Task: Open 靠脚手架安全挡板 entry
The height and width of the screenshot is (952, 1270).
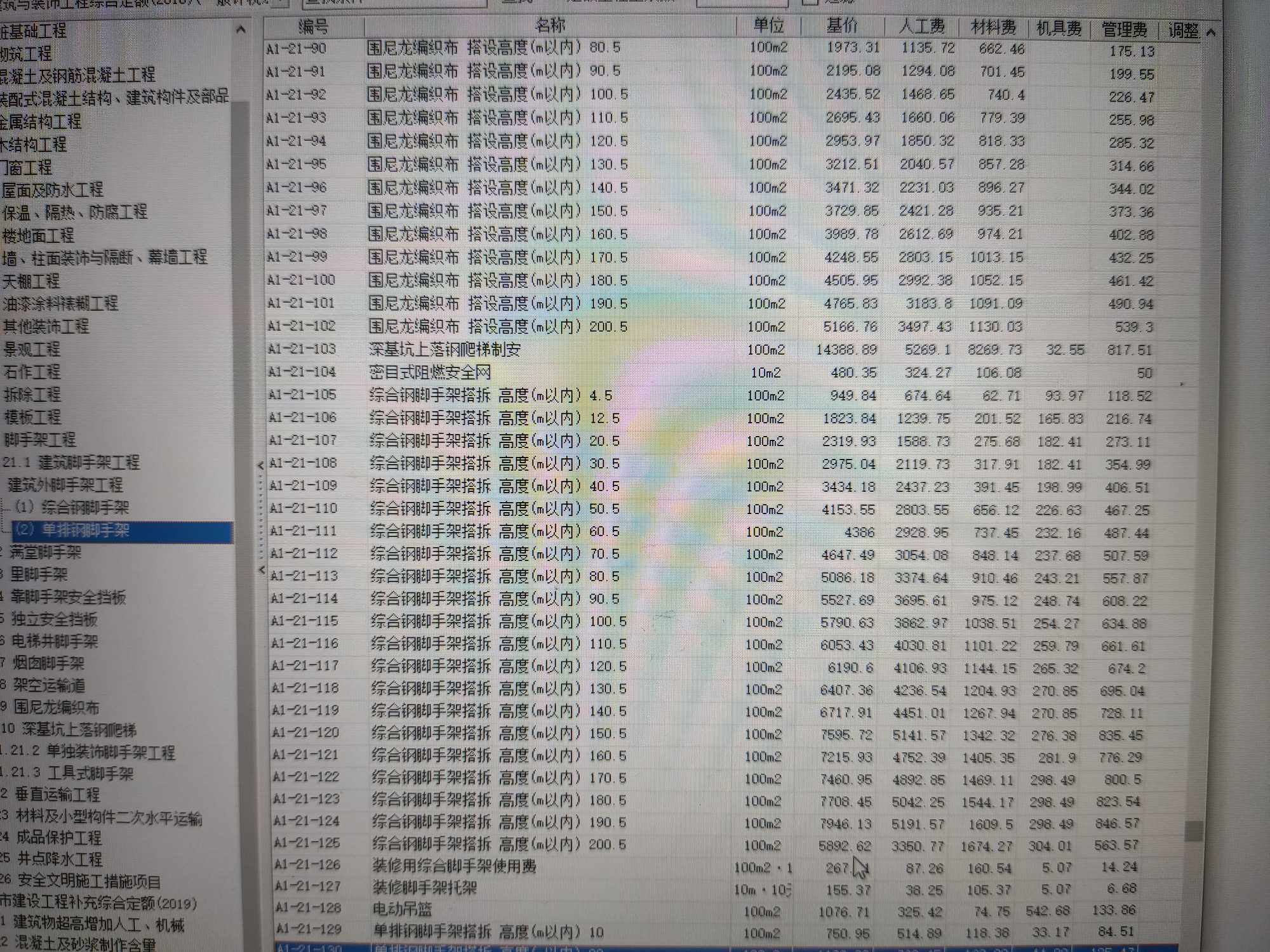Action: 69,597
